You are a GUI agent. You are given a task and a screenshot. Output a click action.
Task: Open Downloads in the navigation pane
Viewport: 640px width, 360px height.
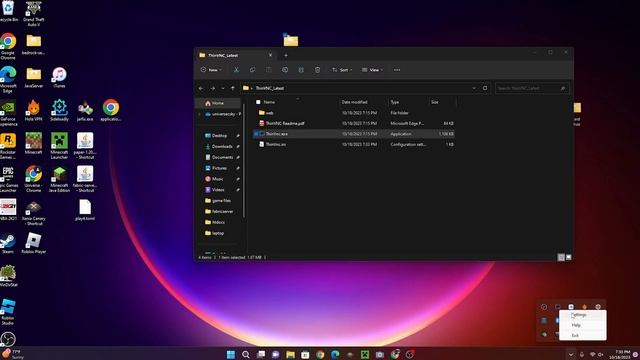[x=220, y=147]
